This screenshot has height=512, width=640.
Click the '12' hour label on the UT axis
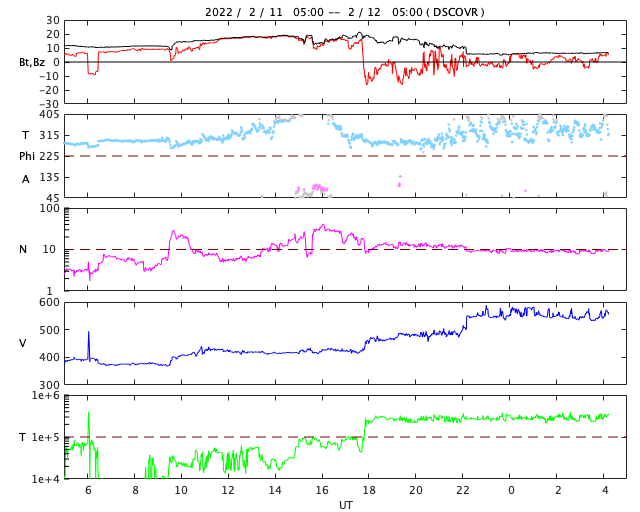[x=228, y=490]
